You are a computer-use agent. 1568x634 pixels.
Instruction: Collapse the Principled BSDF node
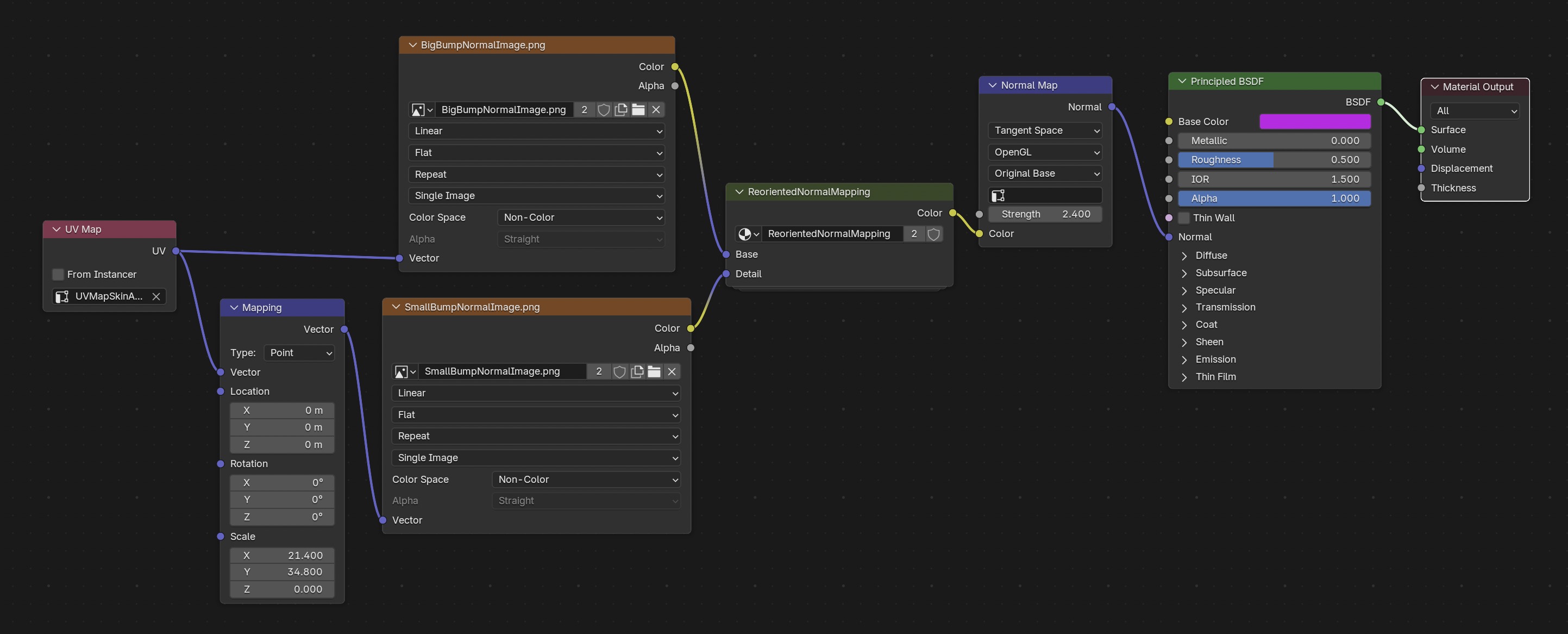(x=1182, y=82)
